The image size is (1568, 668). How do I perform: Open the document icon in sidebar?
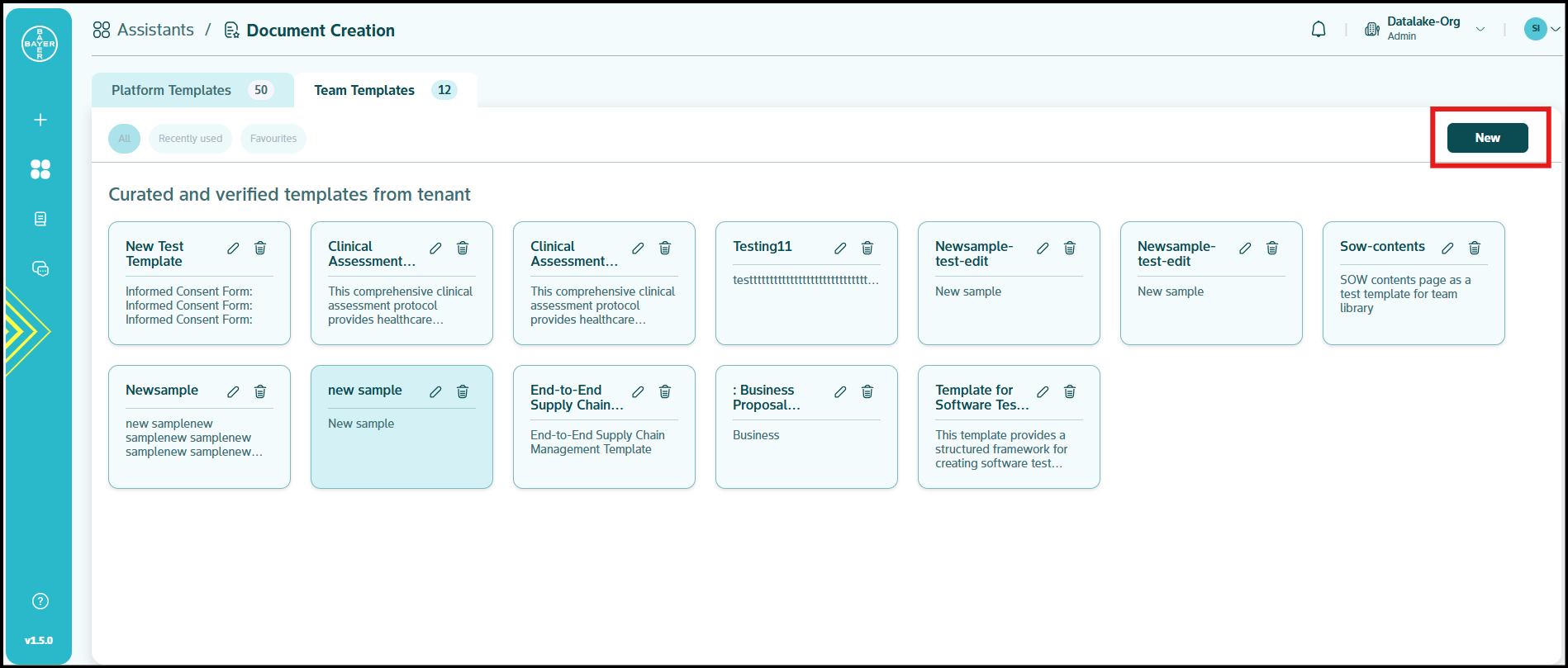(x=40, y=219)
